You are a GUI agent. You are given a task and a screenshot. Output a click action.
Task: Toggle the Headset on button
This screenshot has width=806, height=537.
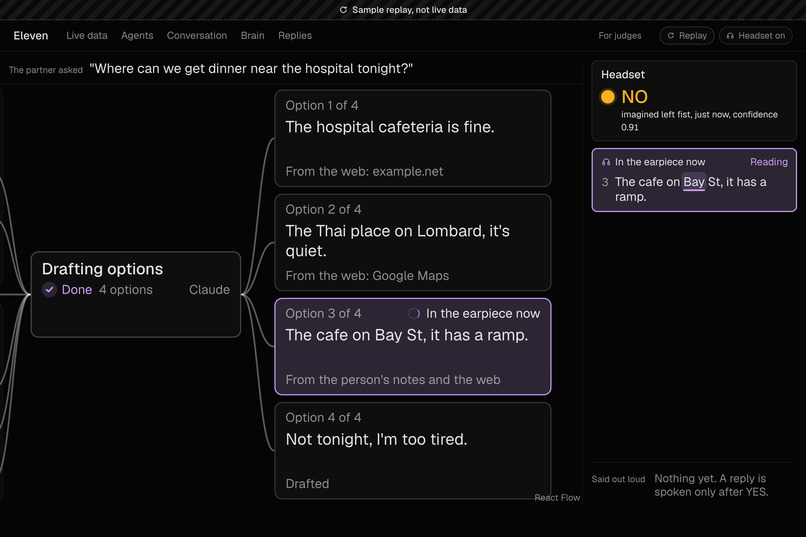tap(756, 35)
